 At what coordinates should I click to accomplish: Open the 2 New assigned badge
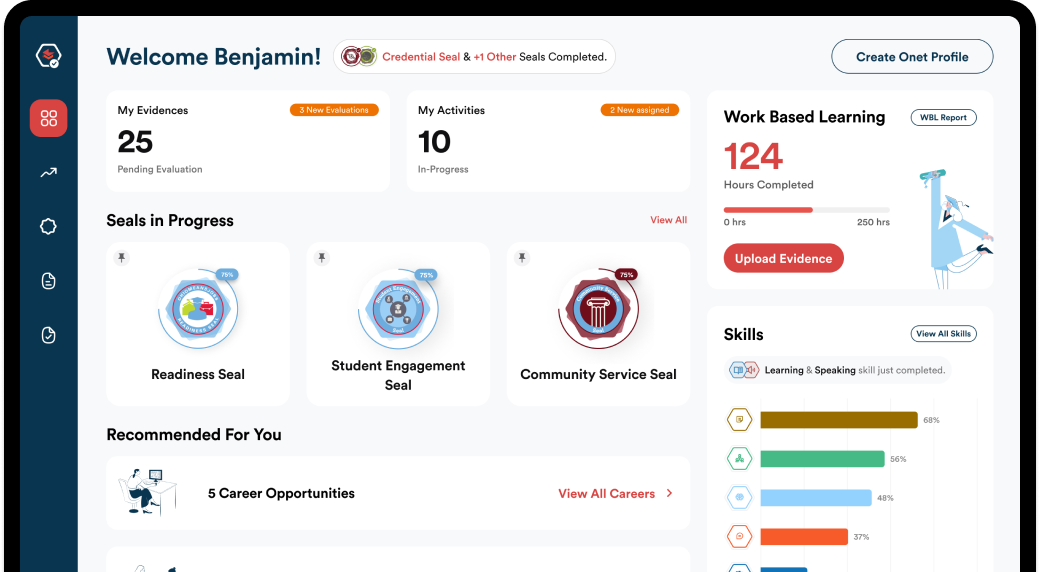[x=639, y=110]
